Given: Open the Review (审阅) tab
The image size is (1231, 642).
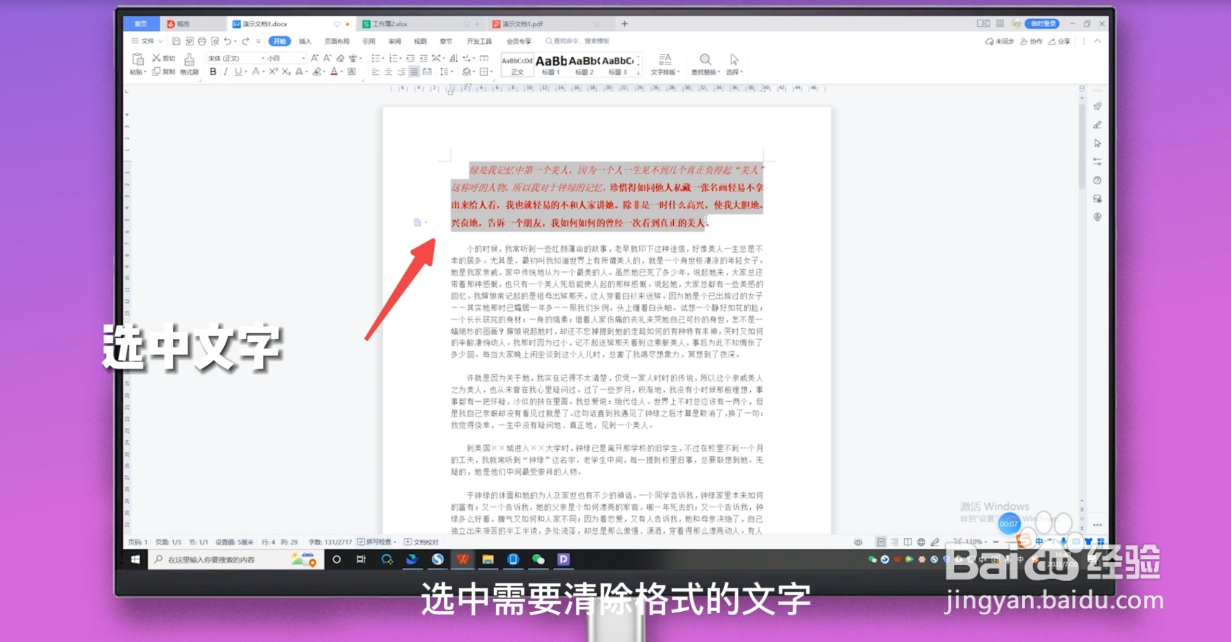Looking at the screenshot, I should pyautogui.click(x=394, y=41).
